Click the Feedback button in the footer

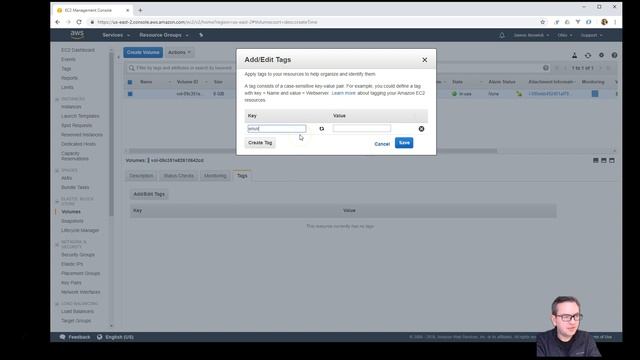(75, 337)
